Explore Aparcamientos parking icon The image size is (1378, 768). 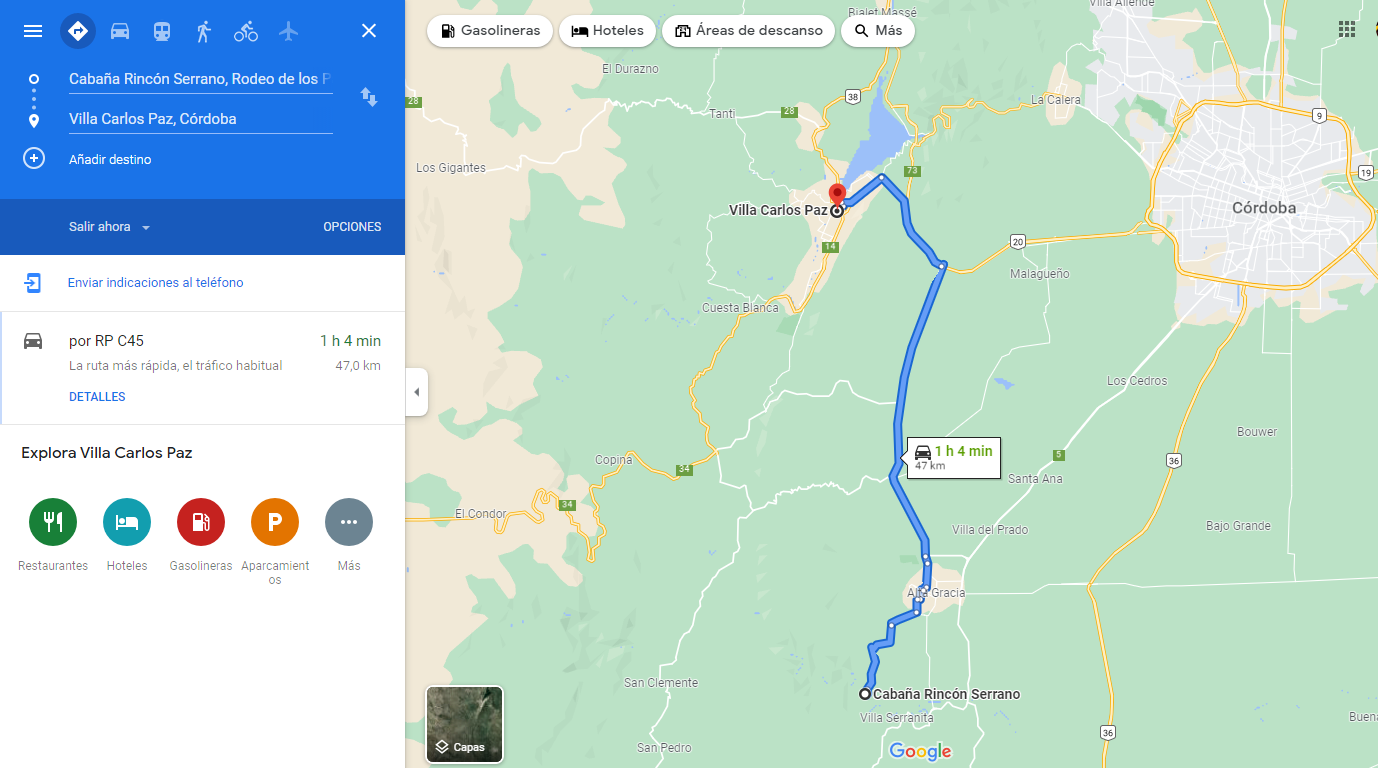pos(275,522)
